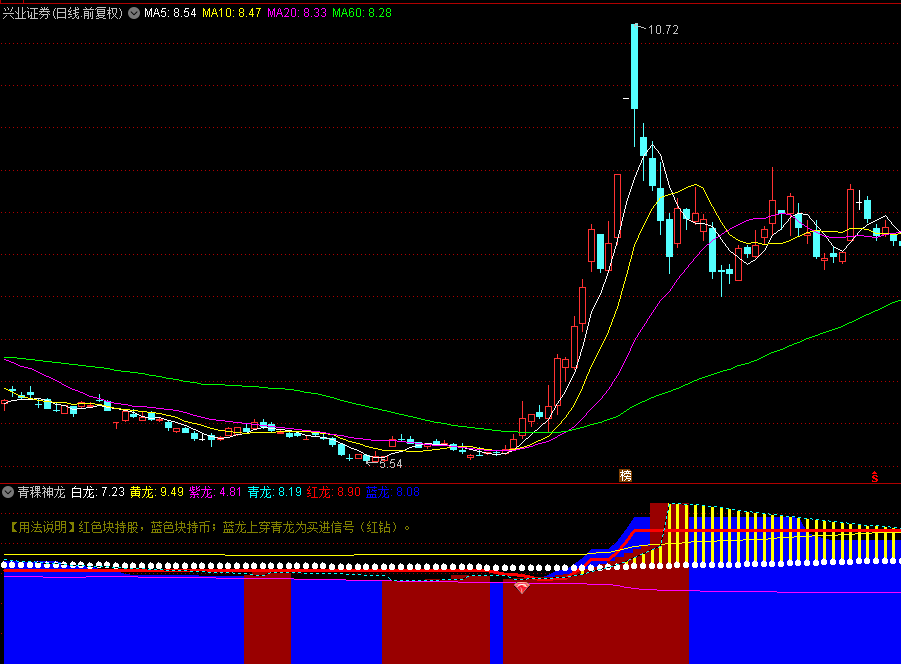Screen dimensions: 901x664
Task: Click the 白龙: 7.23 value
Action: click(98, 492)
